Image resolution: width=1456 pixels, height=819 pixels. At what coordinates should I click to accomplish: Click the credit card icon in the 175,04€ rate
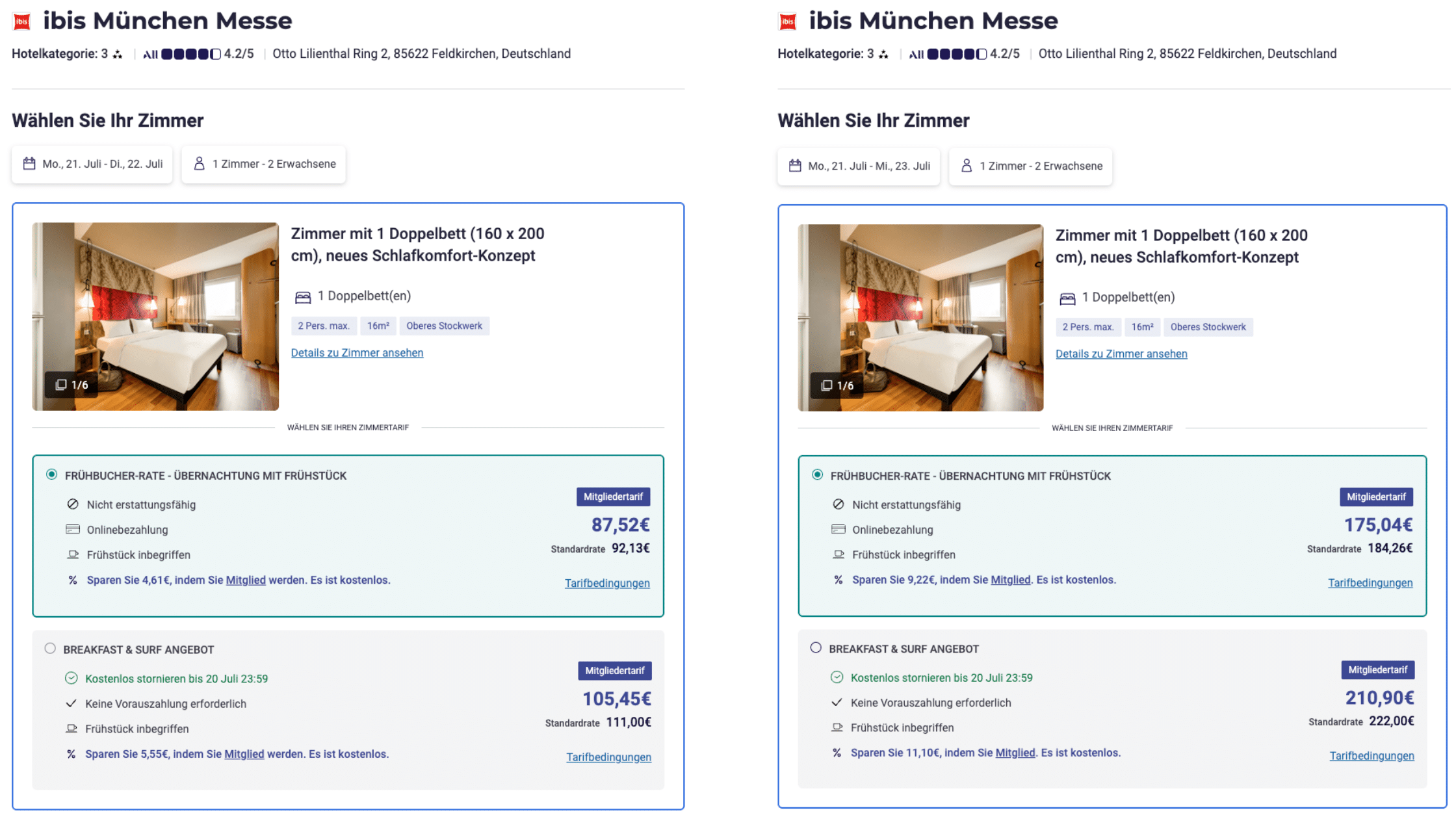pyautogui.click(x=838, y=529)
